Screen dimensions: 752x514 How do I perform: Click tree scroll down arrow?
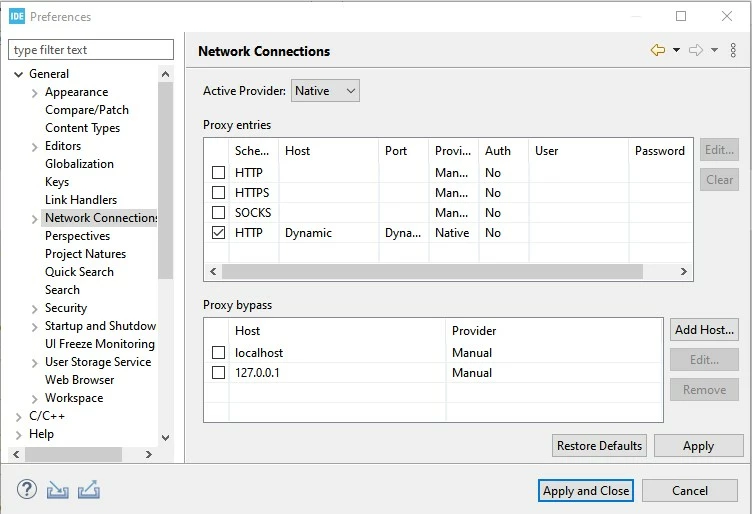[x=165, y=437]
